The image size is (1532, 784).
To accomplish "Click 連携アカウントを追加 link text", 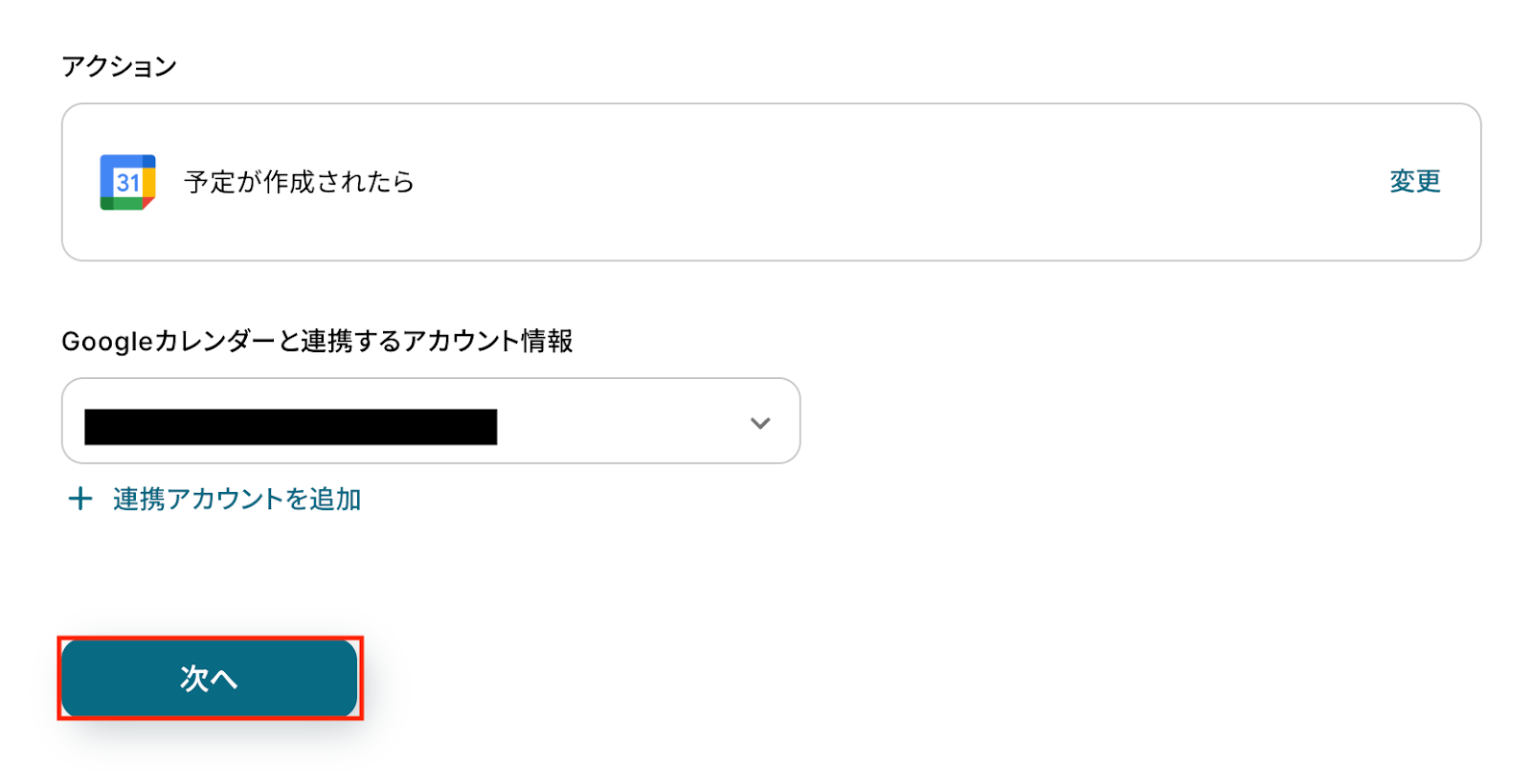I will 237,499.
